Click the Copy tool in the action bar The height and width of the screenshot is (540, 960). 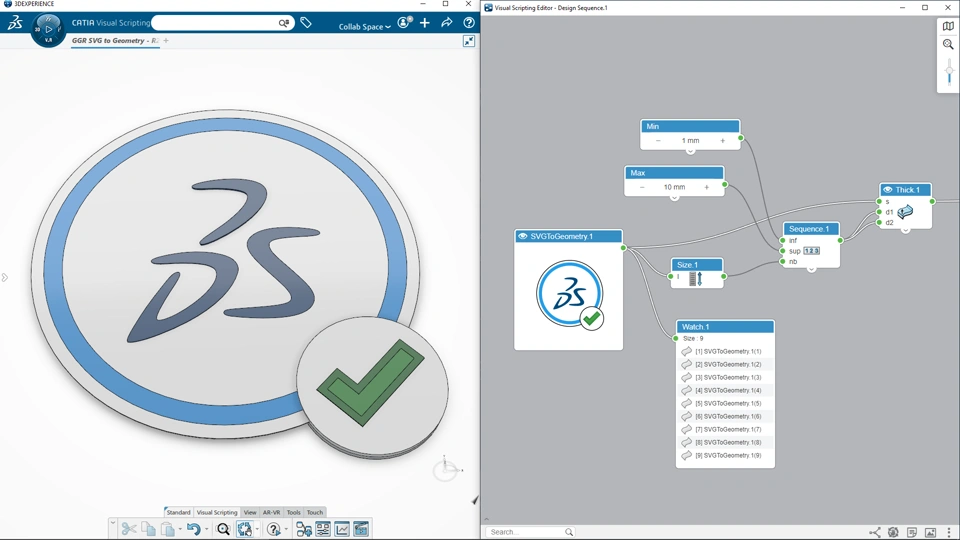(x=148, y=529)
